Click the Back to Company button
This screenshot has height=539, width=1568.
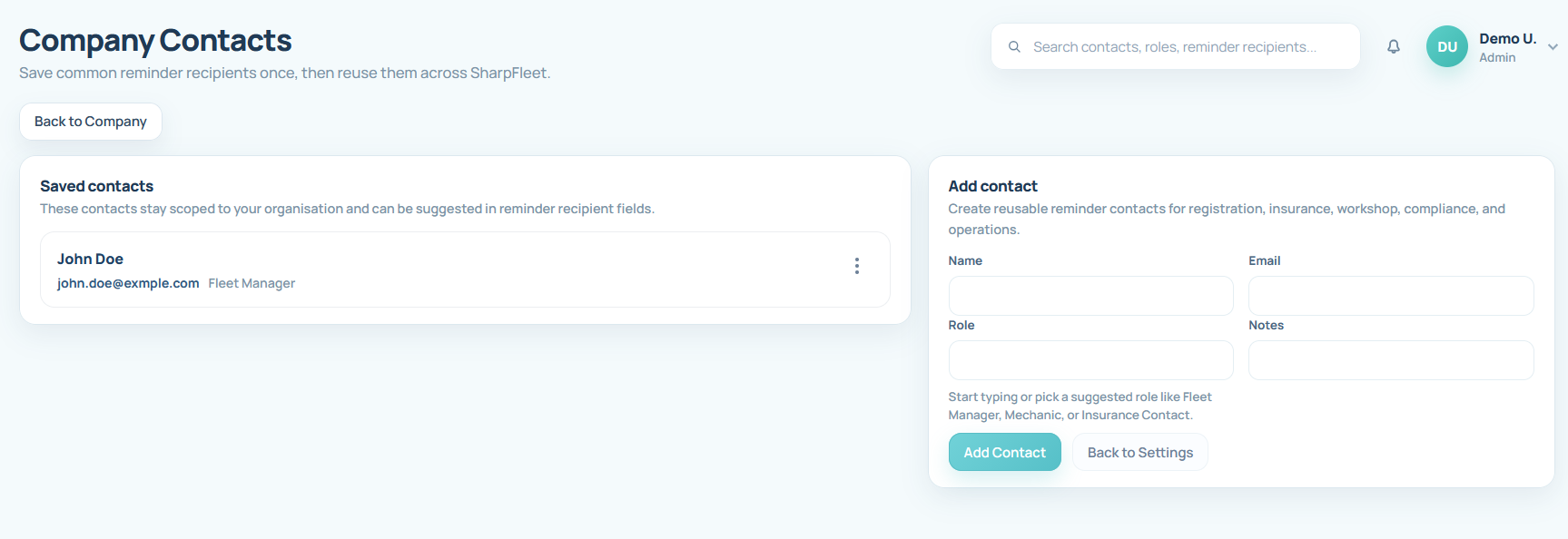point(90,121)
